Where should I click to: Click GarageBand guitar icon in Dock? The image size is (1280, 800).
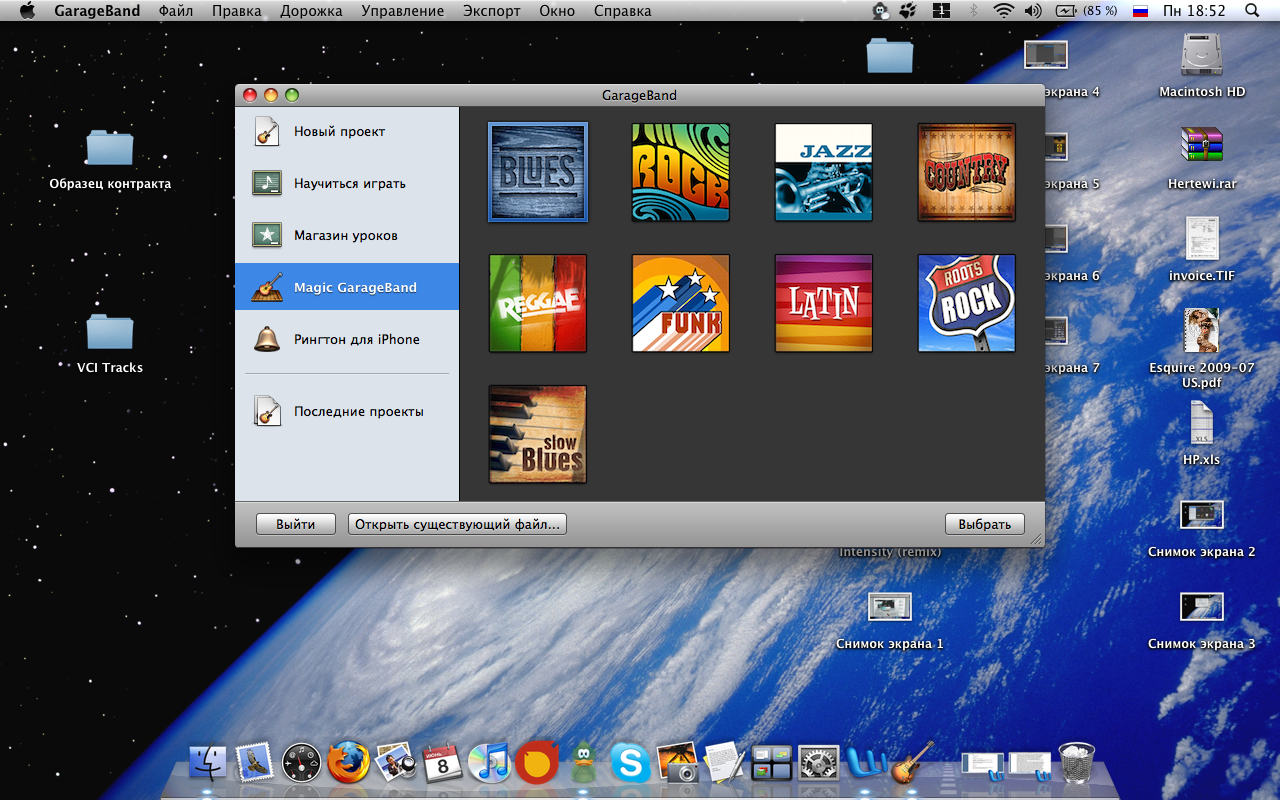coord(912,763)
